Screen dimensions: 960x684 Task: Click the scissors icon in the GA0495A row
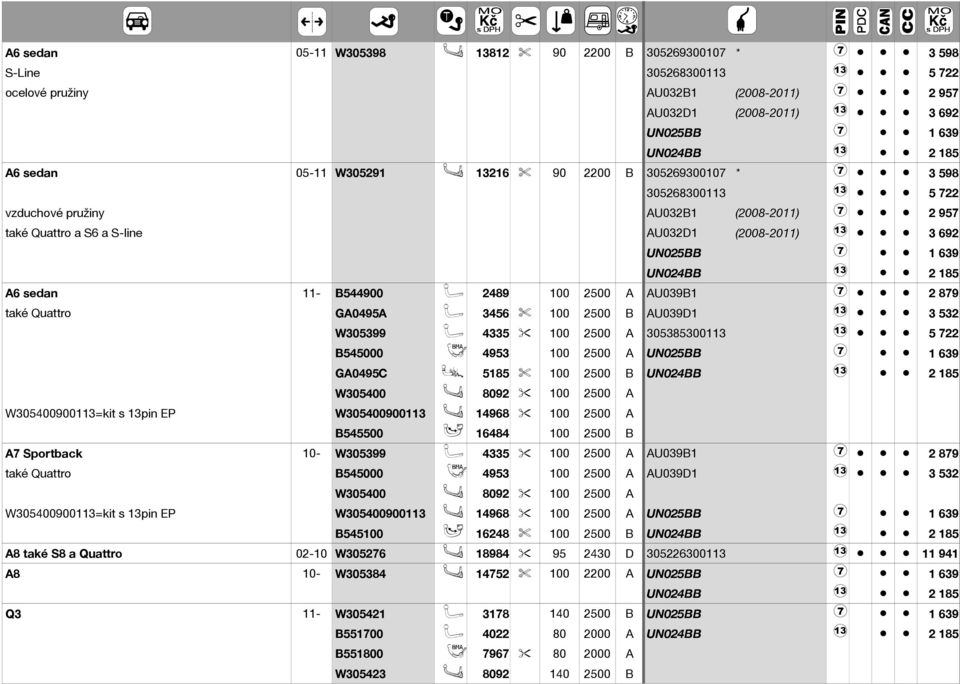(525, 313)
